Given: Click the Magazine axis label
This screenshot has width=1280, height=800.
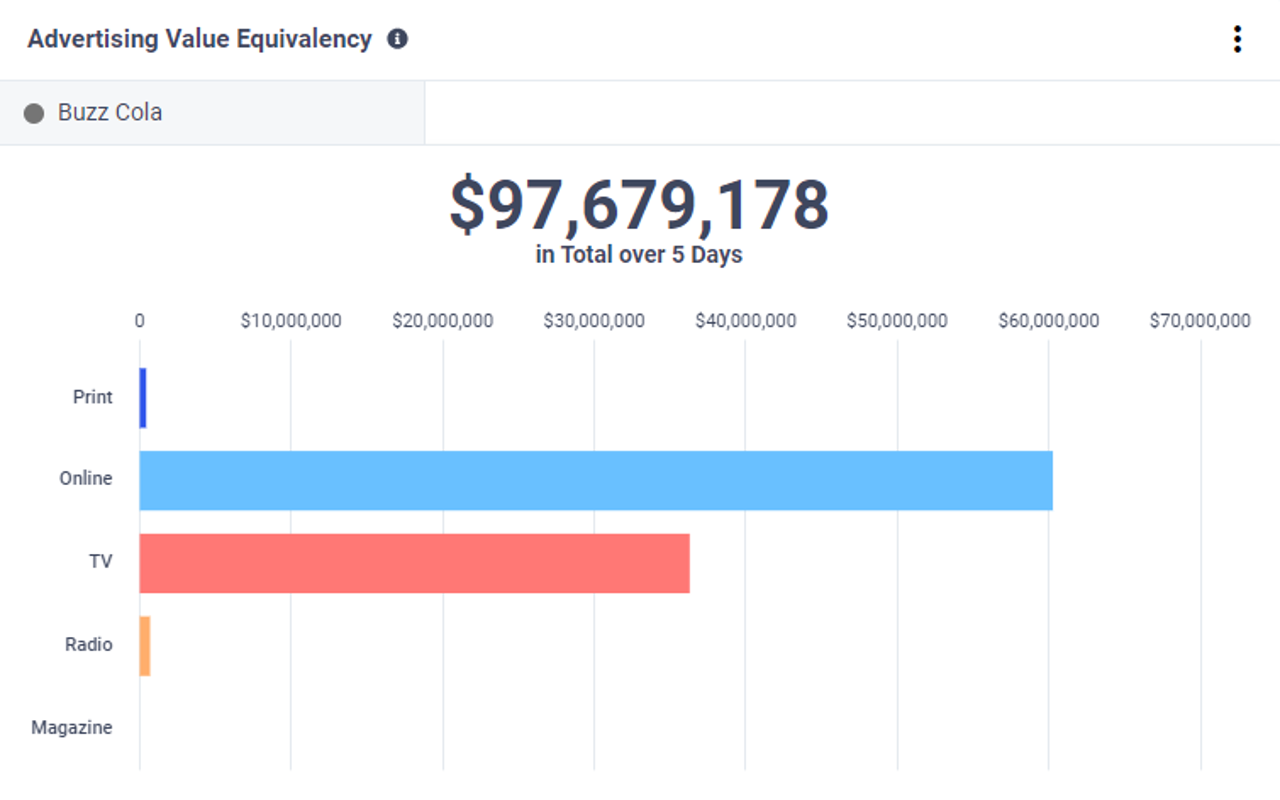Looking at the screenshot, I should [72, 728].
